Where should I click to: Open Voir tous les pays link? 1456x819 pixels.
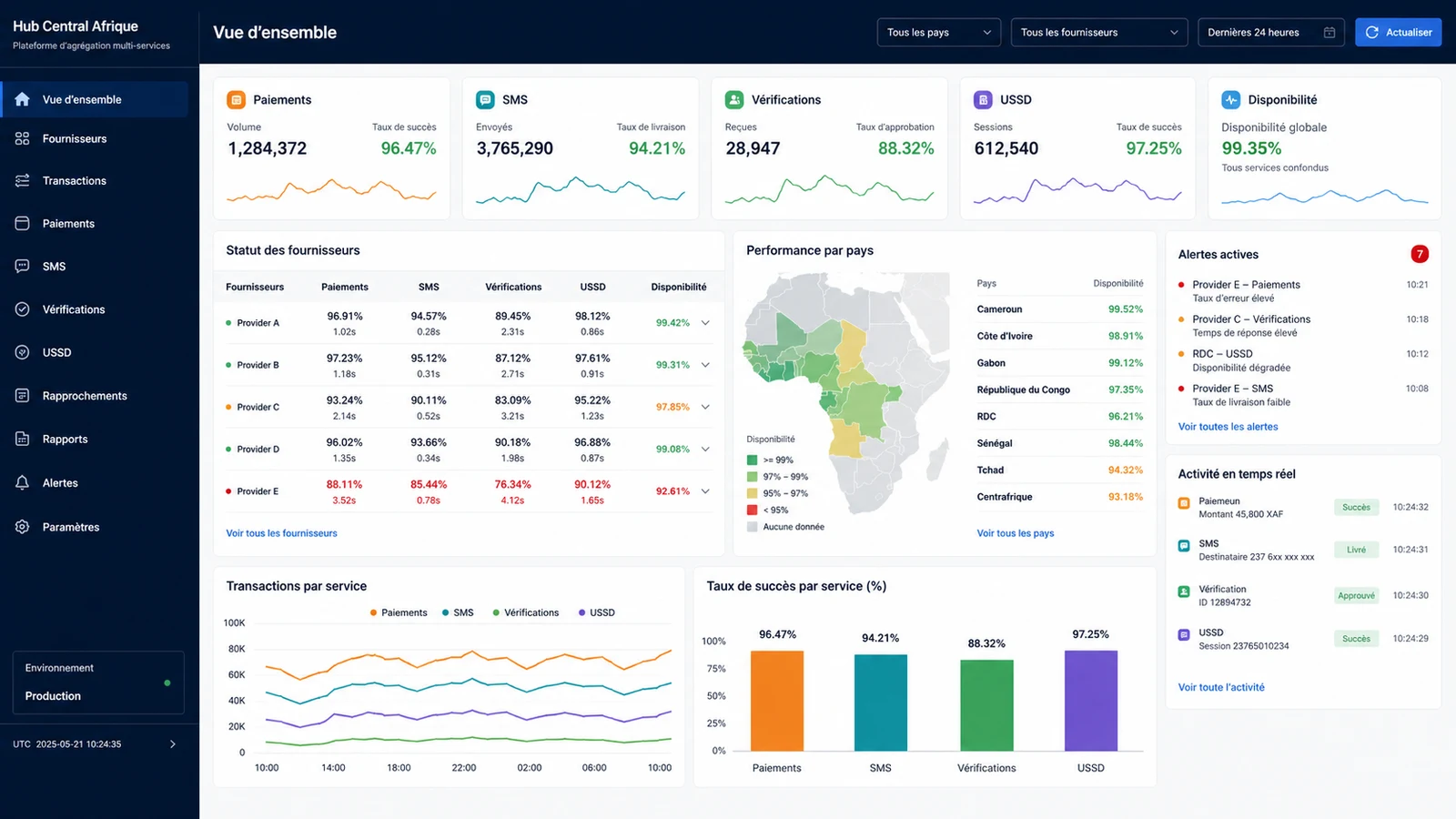[x=1016, y=533]
